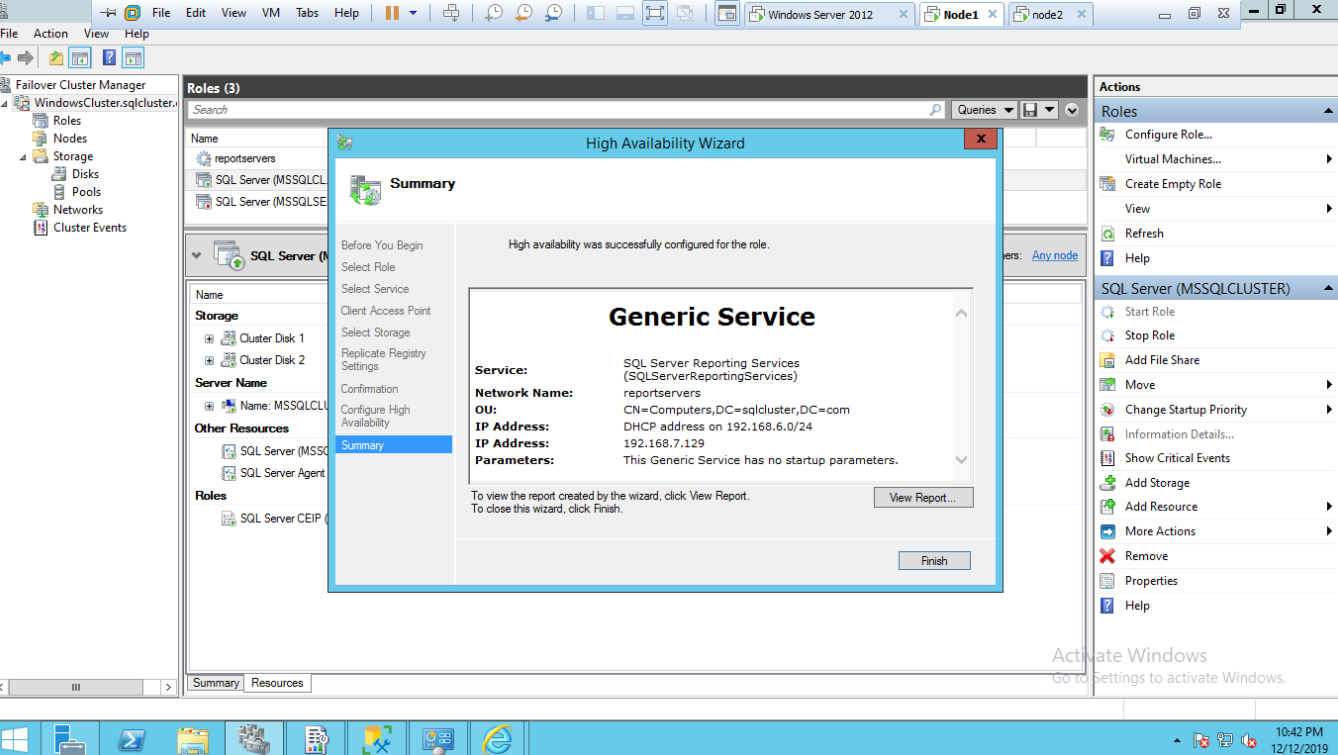
Task: Open Networks in the cluster tree
Action: pyautogui.click(x=78, y=210)
